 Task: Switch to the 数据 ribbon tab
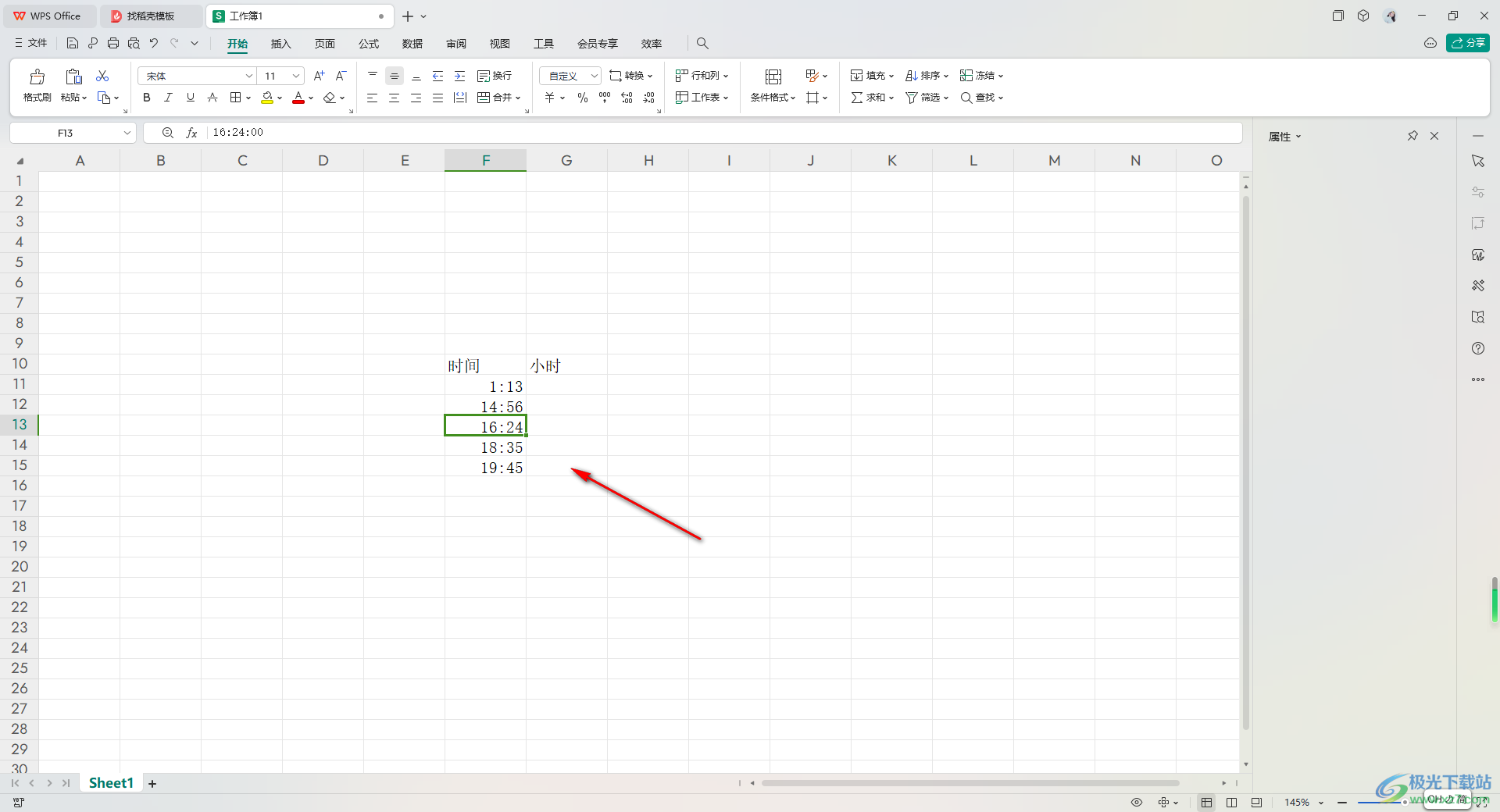coord(412,44)
